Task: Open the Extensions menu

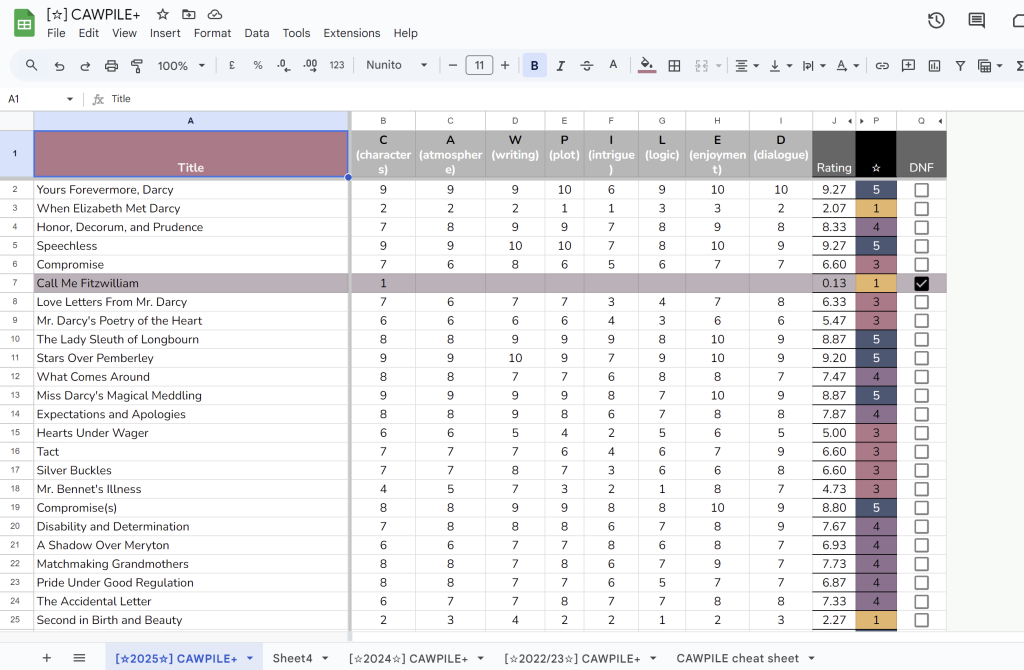Action: click(x=351, y=33)
